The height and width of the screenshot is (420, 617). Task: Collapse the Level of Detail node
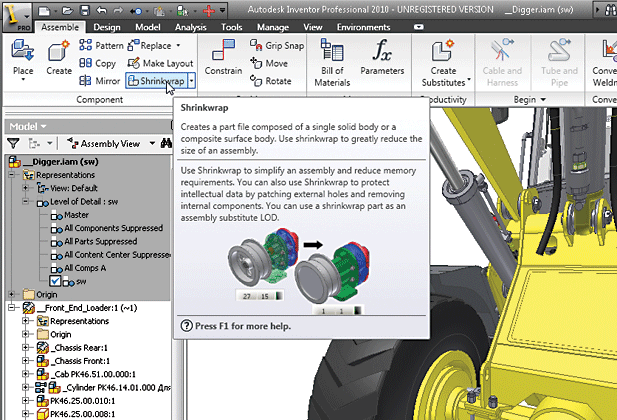(x=26, y=201)
